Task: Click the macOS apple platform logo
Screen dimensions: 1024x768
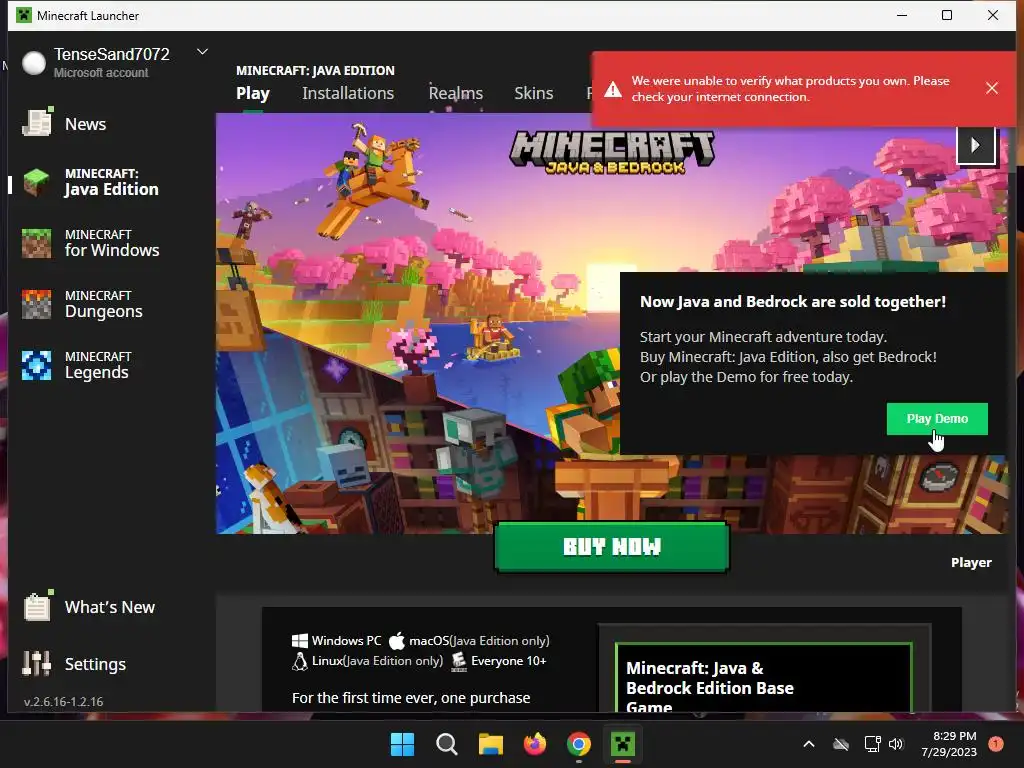Action: [397, 641]
